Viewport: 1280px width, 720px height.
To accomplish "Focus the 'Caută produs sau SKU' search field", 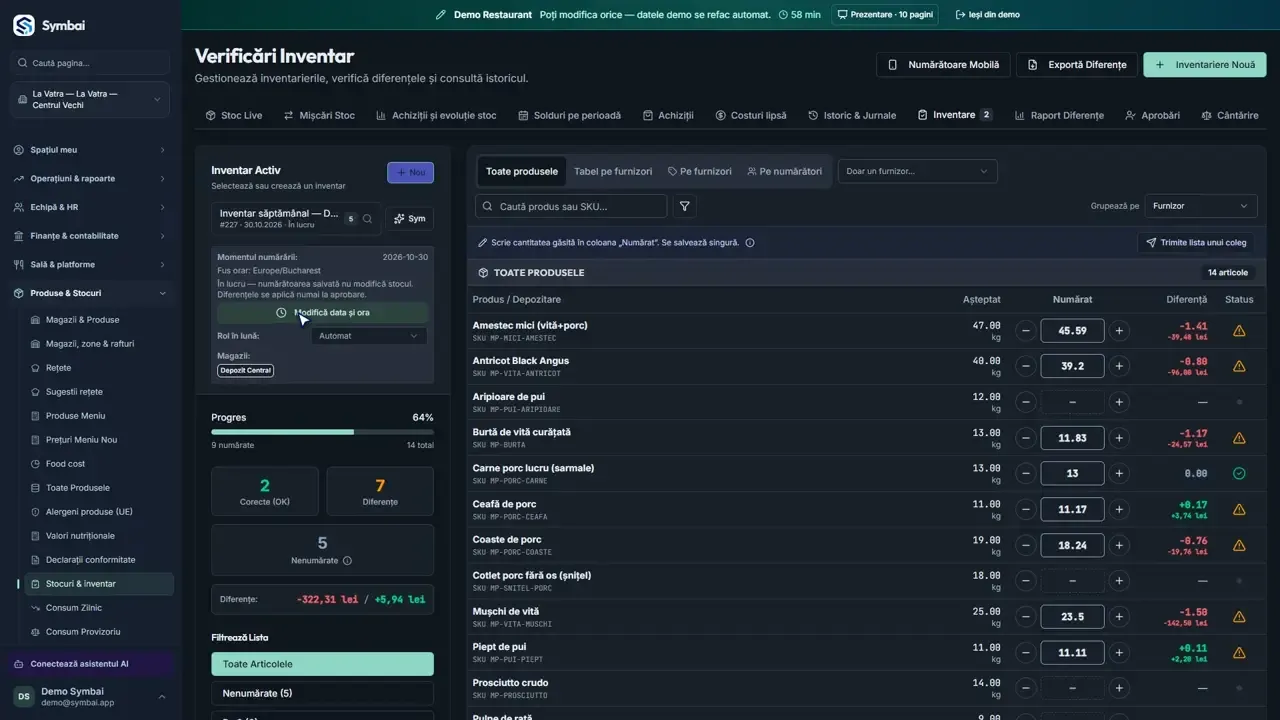I will 571,206.
